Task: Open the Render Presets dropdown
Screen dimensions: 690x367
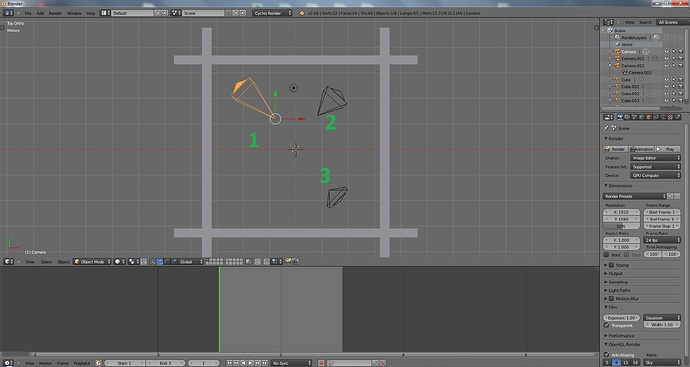Action: click(635, 196)
